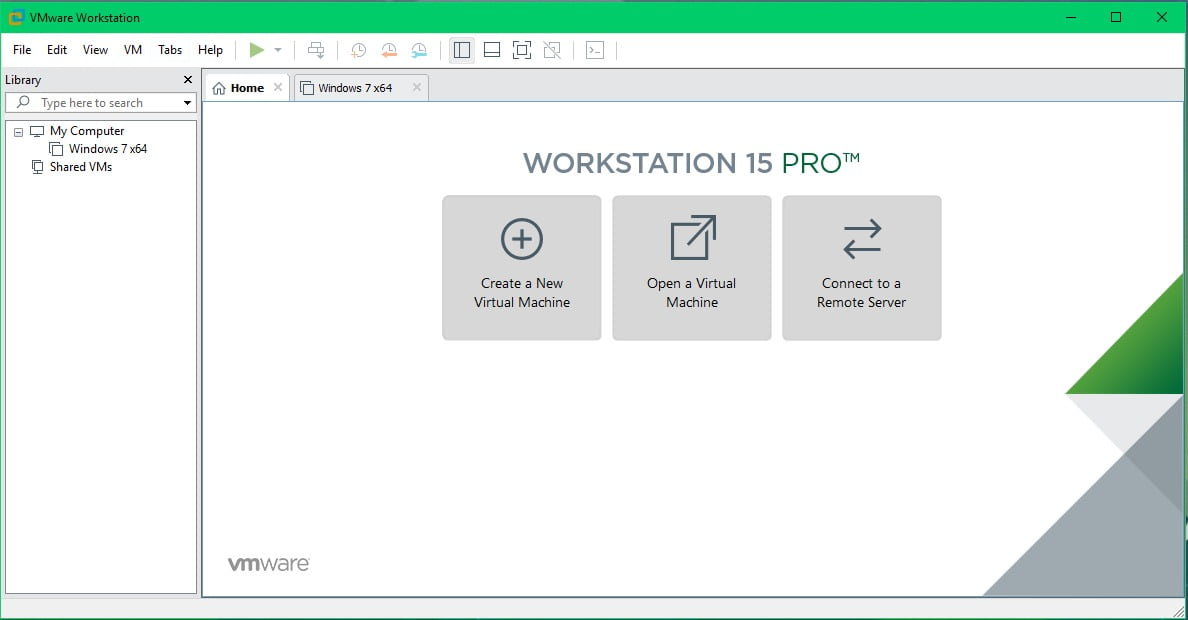1188x620 pixels.
Task: Close the Home tab
Action: coord(278,87)
